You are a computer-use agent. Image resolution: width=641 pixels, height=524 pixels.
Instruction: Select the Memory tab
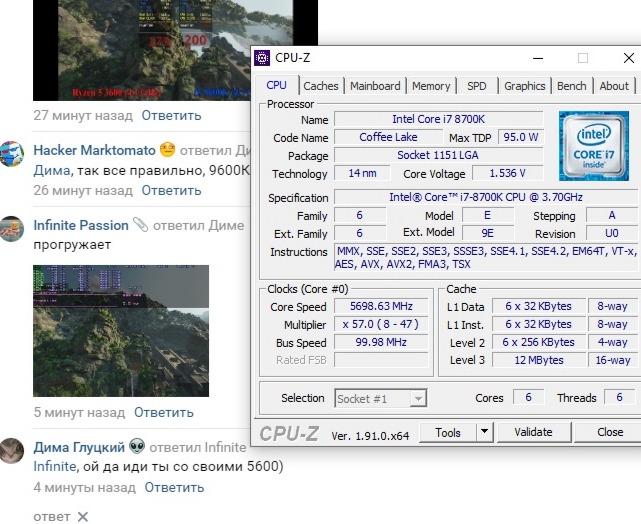(x=431, y=86)
